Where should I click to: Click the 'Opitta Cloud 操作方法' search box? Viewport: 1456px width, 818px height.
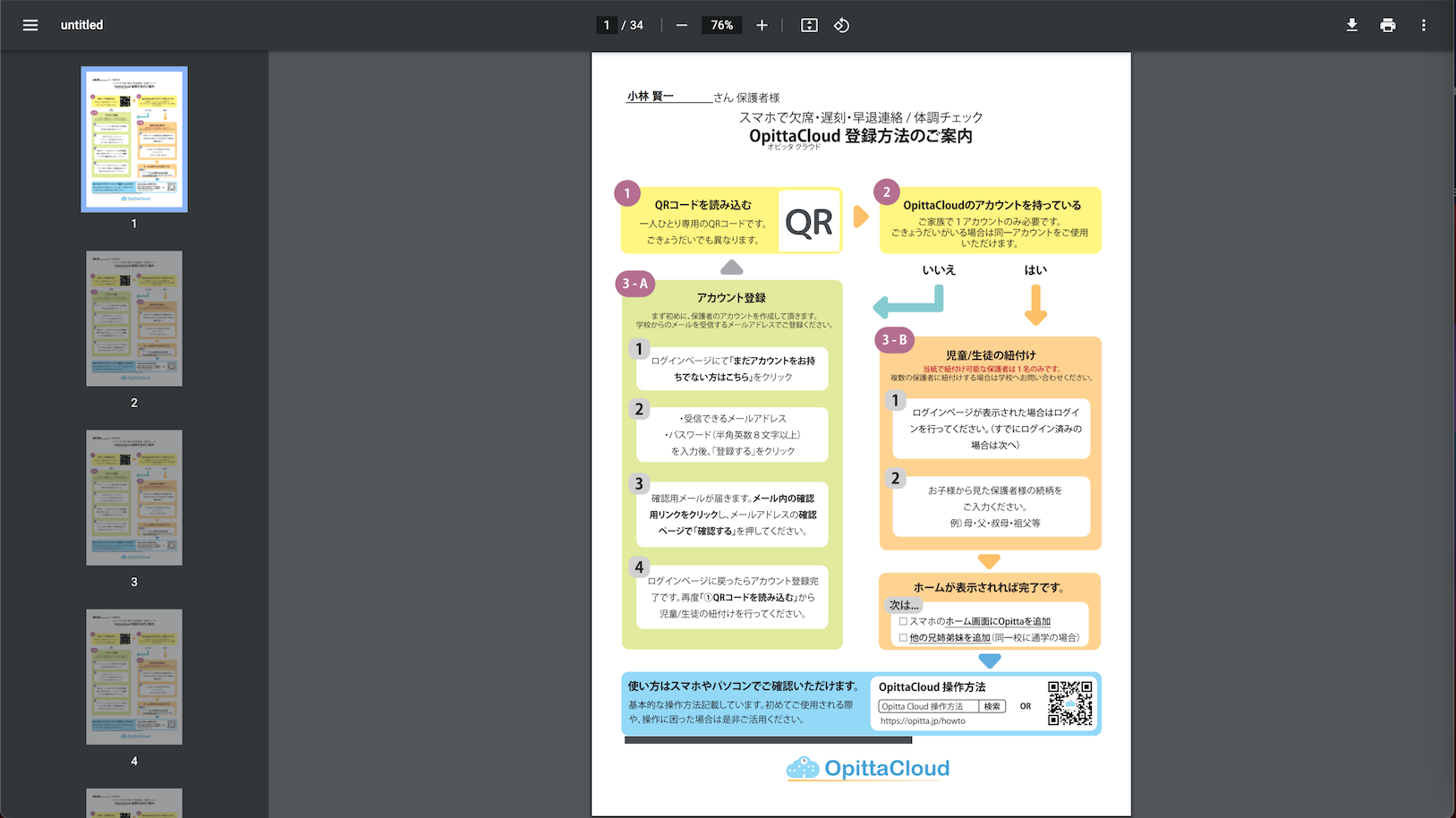pyautogui.click(x=928, y=706)
